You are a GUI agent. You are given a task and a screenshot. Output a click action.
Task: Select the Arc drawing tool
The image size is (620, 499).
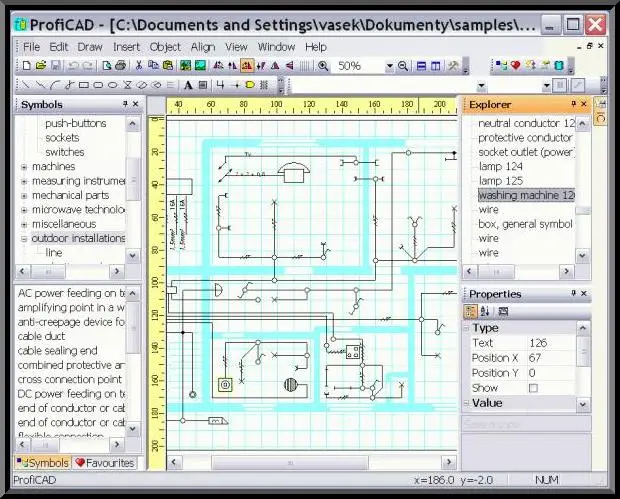(55, 85)
